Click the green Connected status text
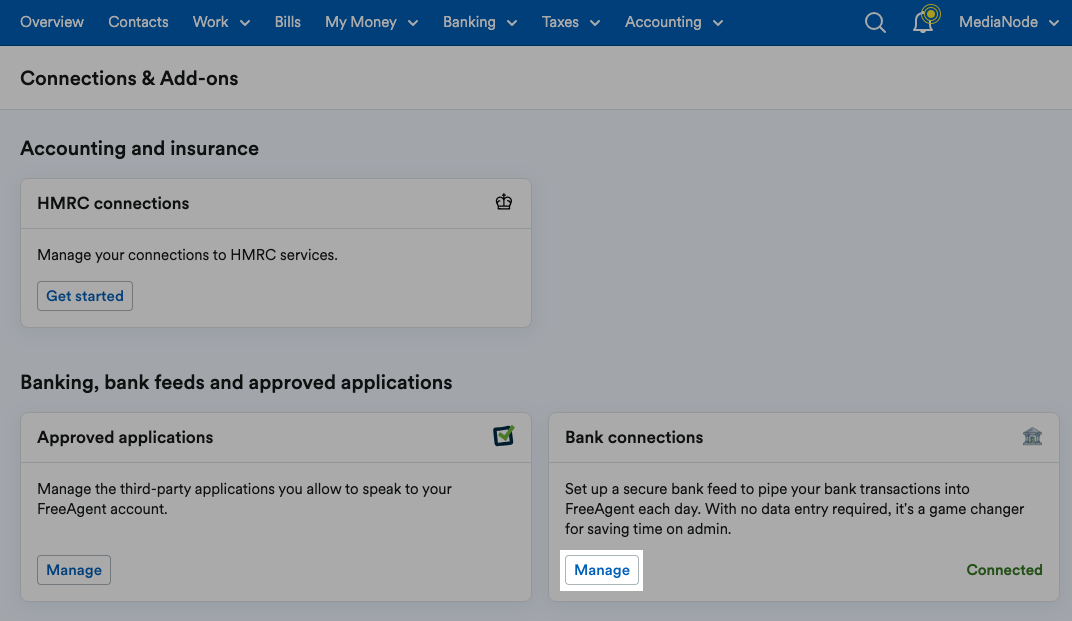1072x621 pixels. [x=1004, y=570]
